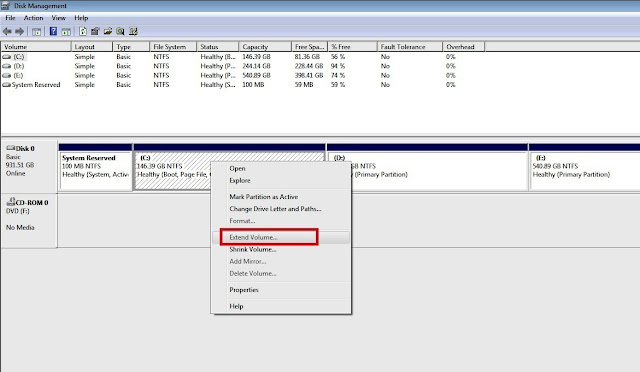Click the 398.41 GB free space cell

[309, 76]
